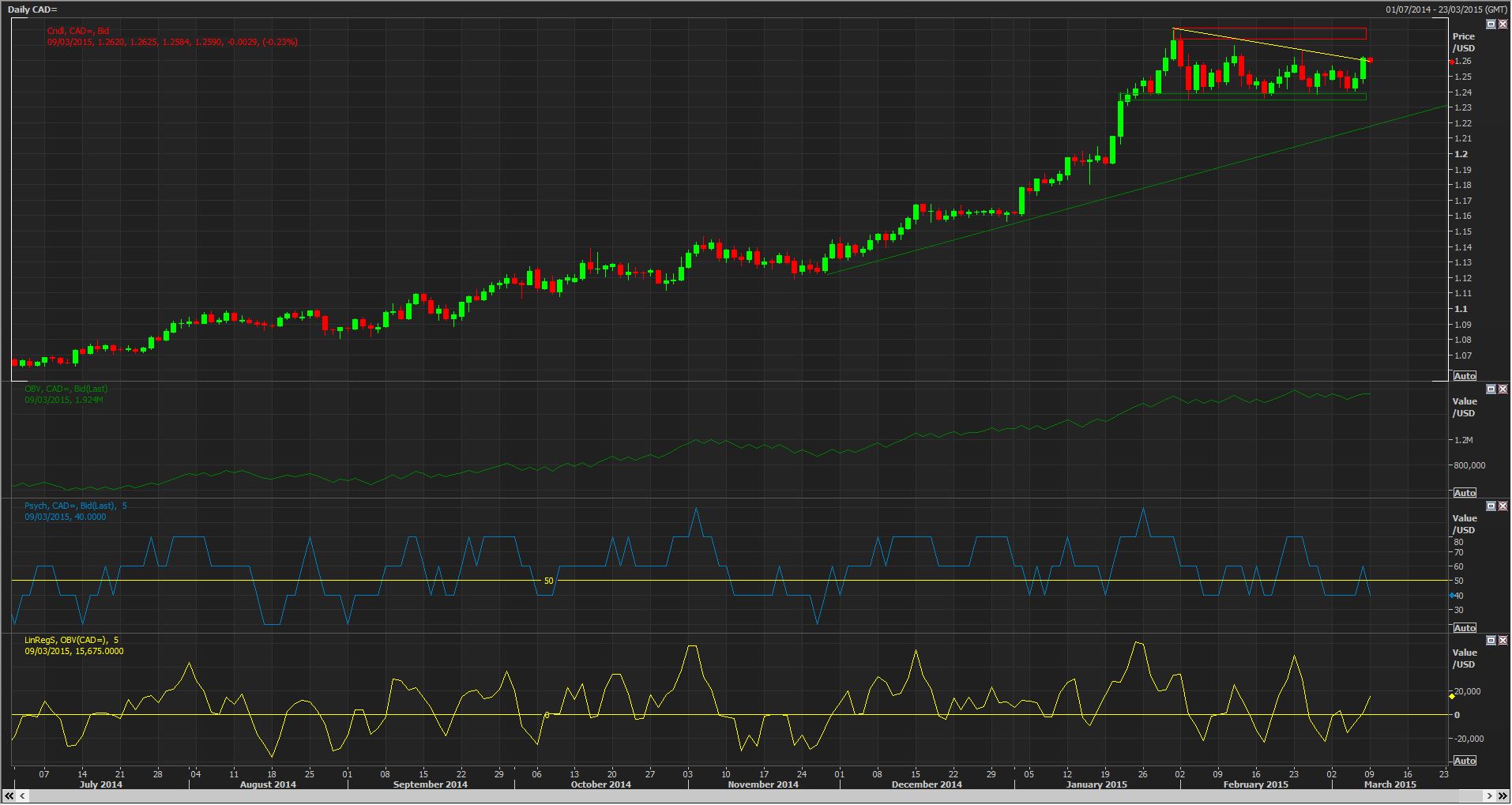Click the 1.2M OBV axis label
The height and width of the screenshot is (805, 1512).
(1464, 440)
